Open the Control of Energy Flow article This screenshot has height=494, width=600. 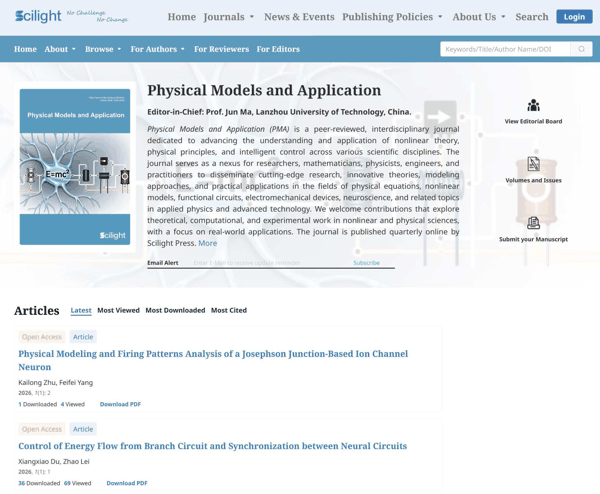212,446
